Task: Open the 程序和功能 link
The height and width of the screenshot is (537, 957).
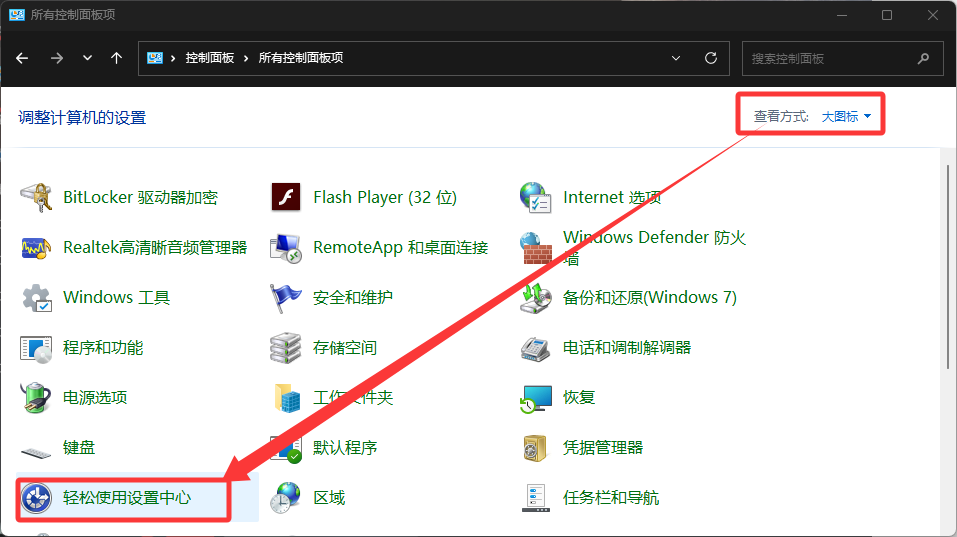Action: point(103,348)
